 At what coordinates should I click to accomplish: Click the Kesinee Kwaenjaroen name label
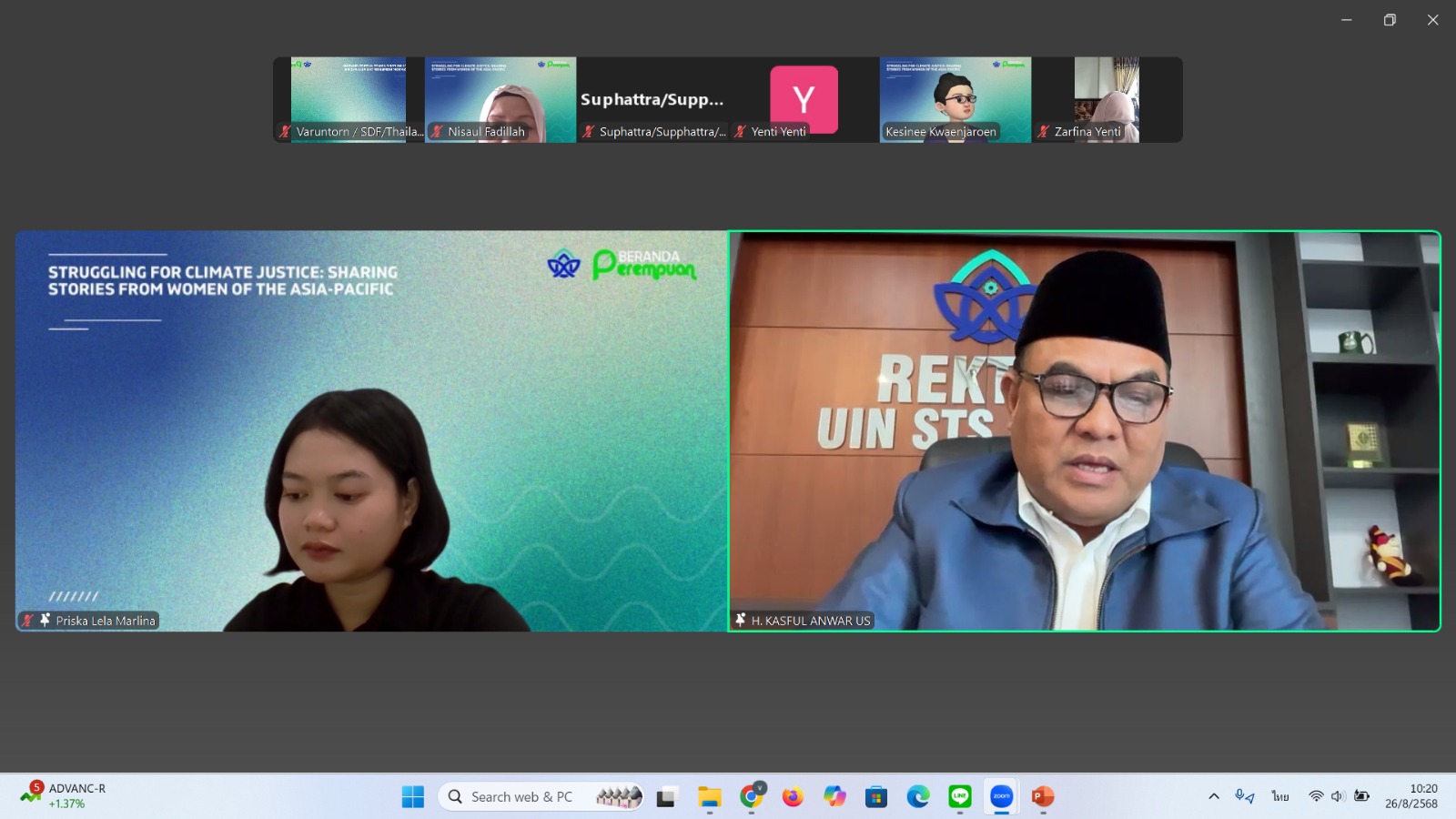[941, 132]
